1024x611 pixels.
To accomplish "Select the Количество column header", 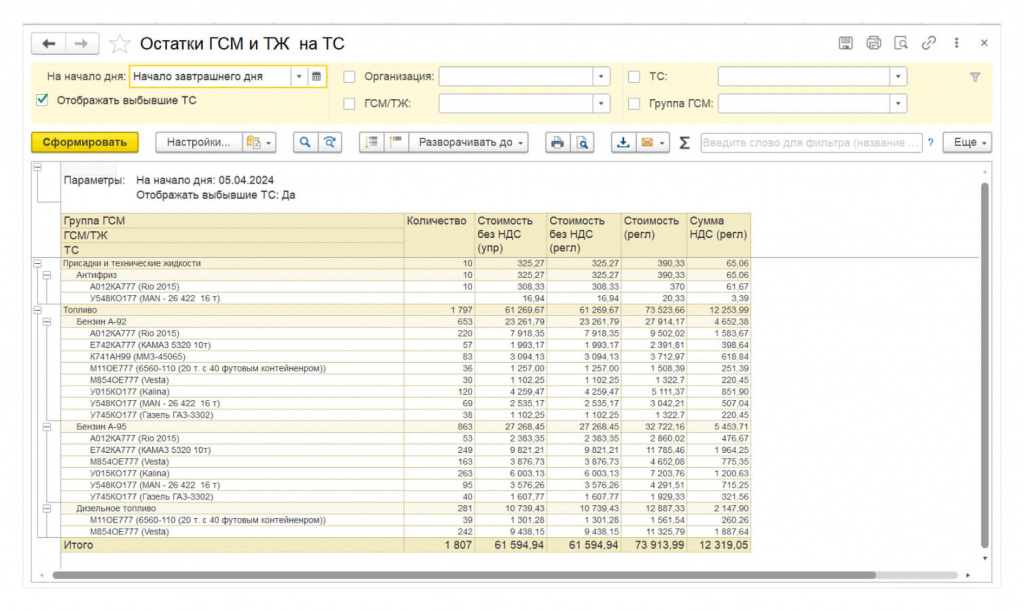I will point(439,234).
